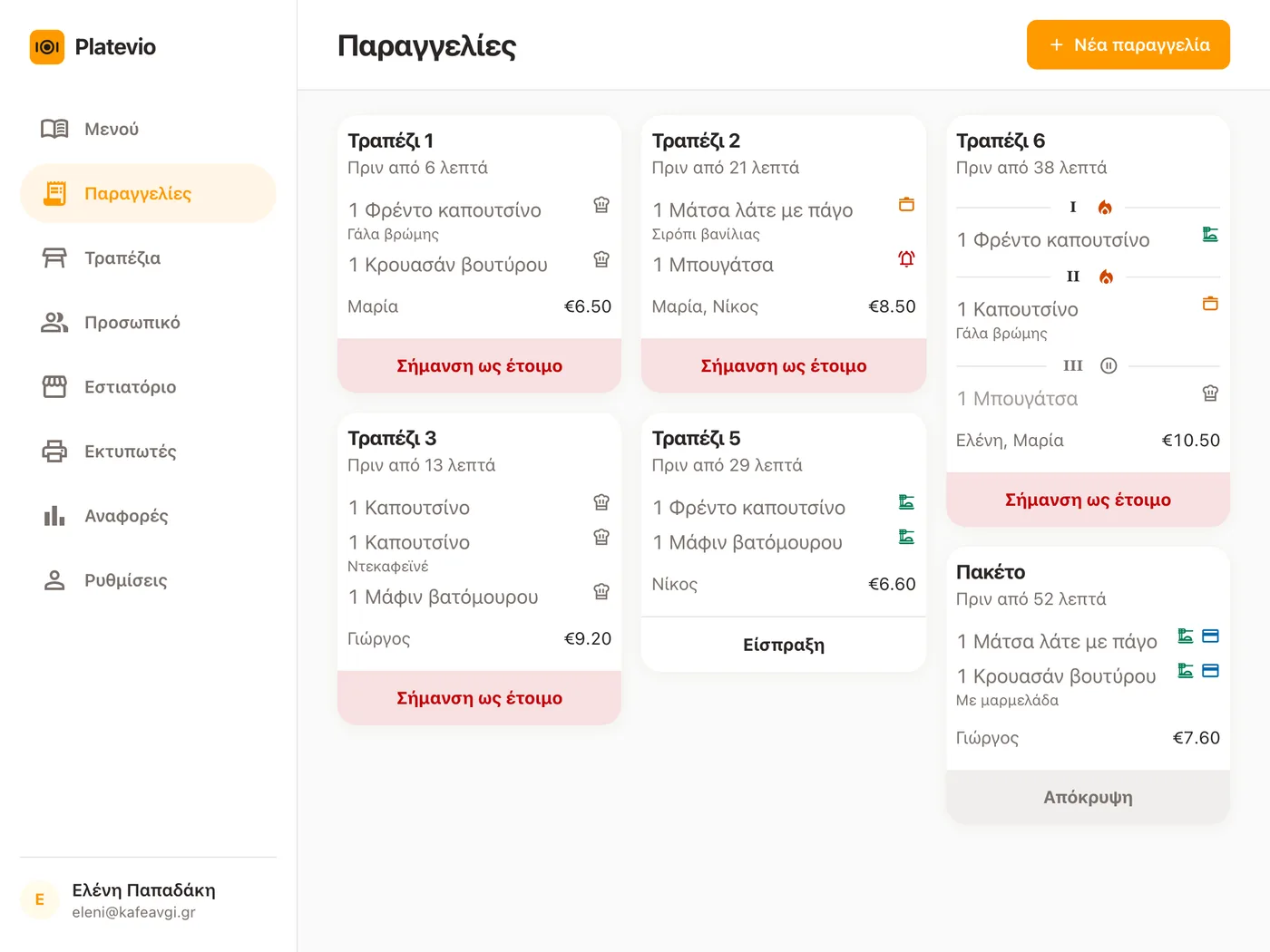
Task: Go to the Τραπέζια page
Action: point(148,257)
